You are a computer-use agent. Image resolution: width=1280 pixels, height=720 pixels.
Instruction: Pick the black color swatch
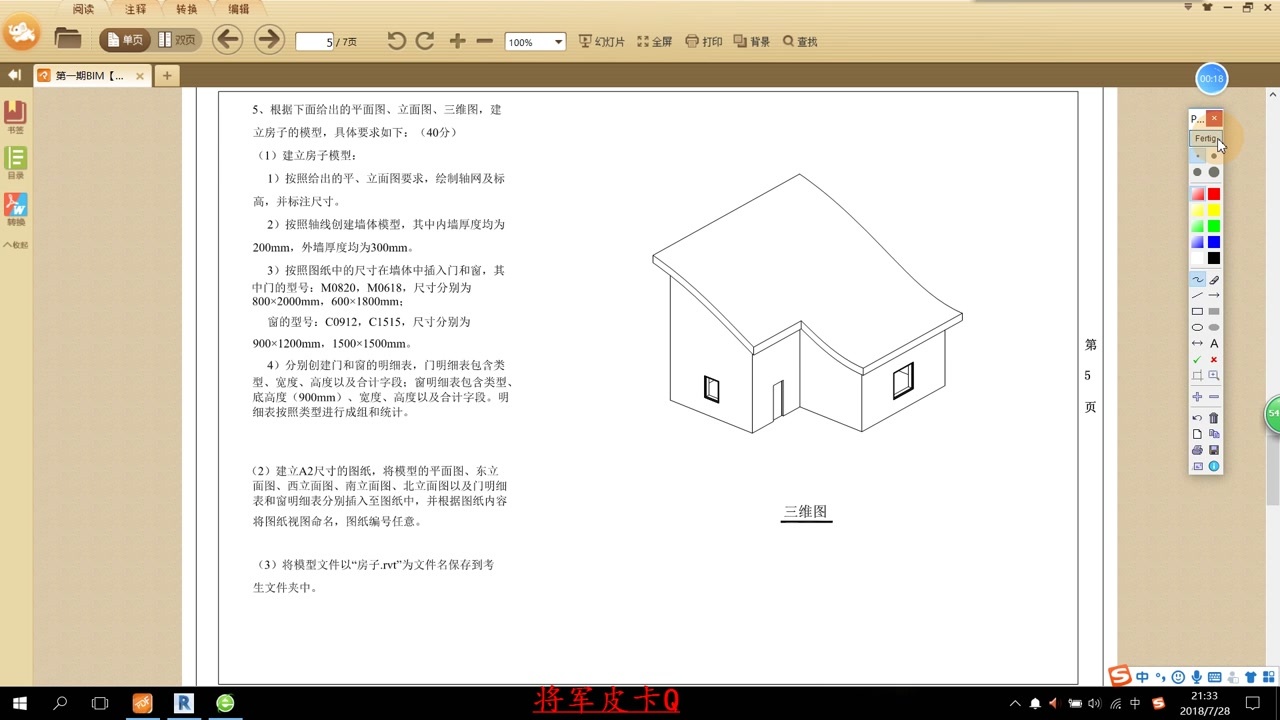[x=1214, y=258]
